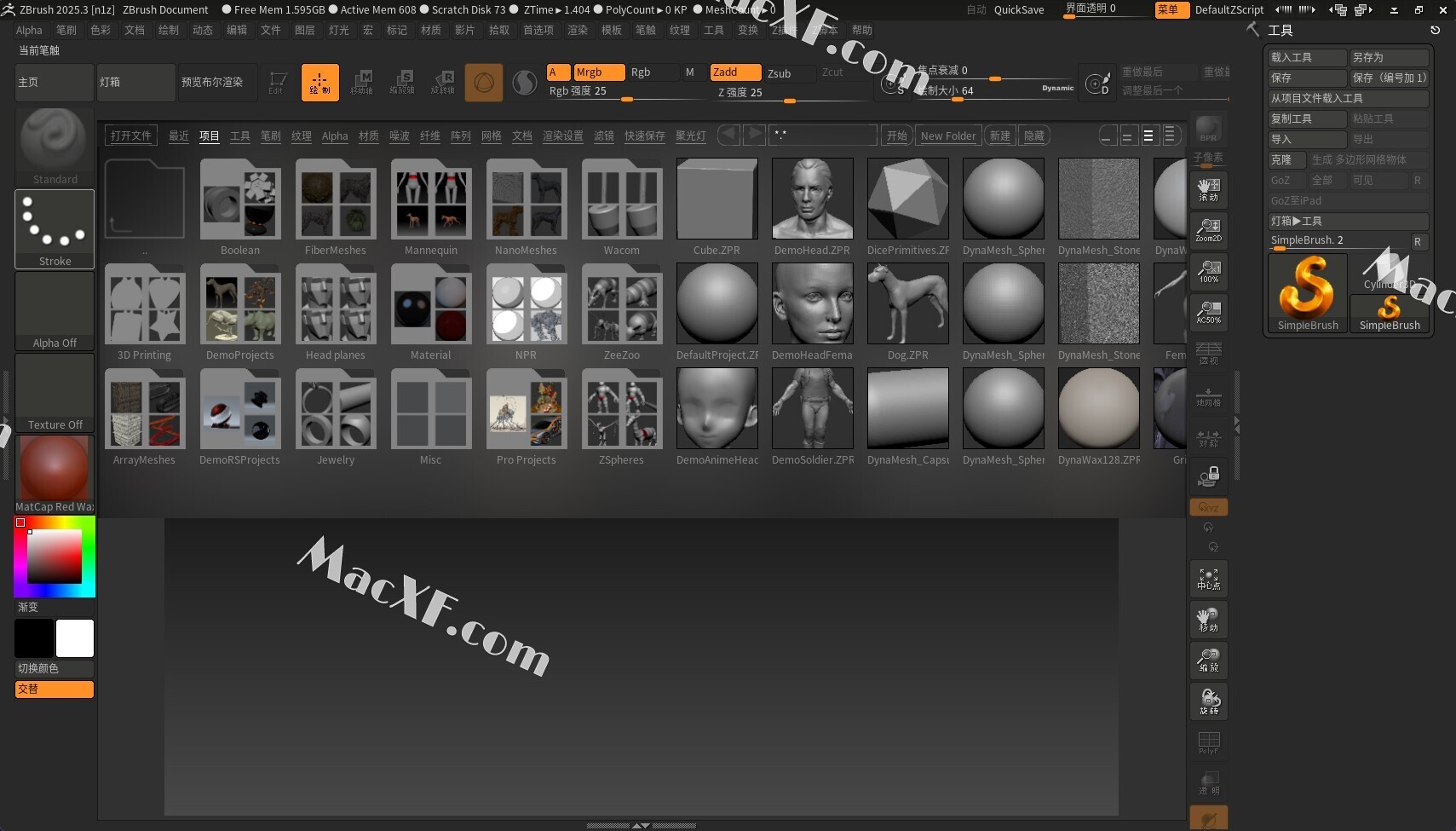Open the MatCap Red Wax material selector
The height and width of the screenshot is (831, 1456).
click(x=55, y=474)
